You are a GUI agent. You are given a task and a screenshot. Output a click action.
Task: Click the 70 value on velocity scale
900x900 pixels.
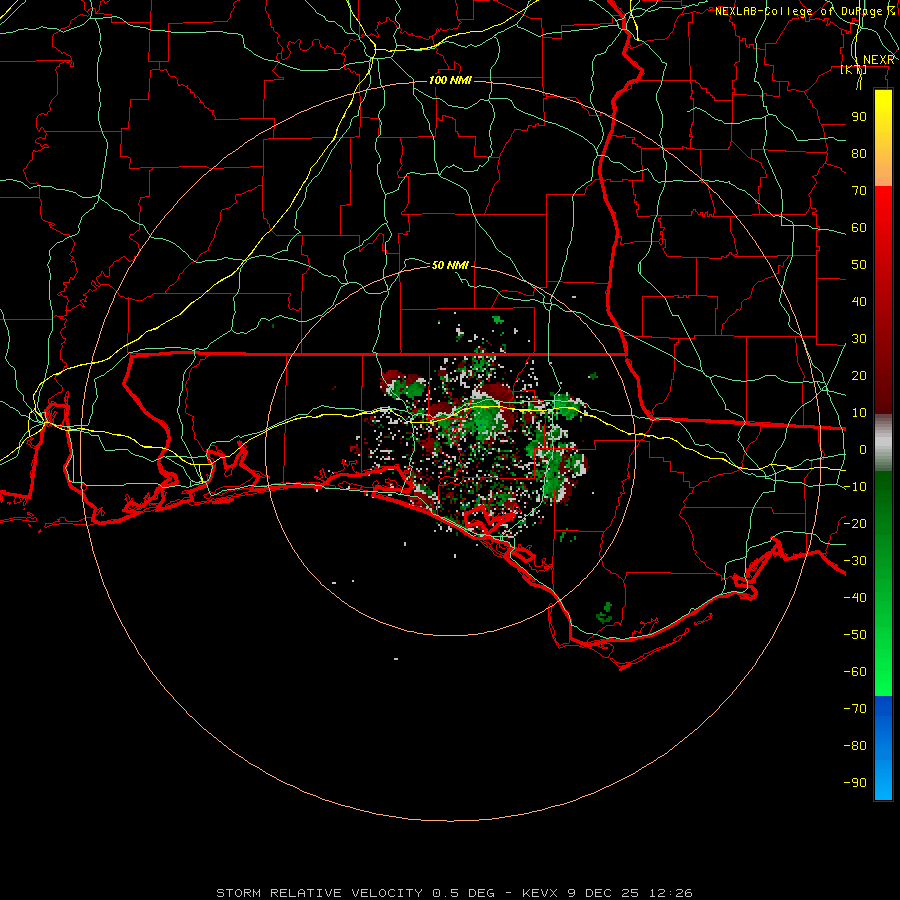pos(859,191)
